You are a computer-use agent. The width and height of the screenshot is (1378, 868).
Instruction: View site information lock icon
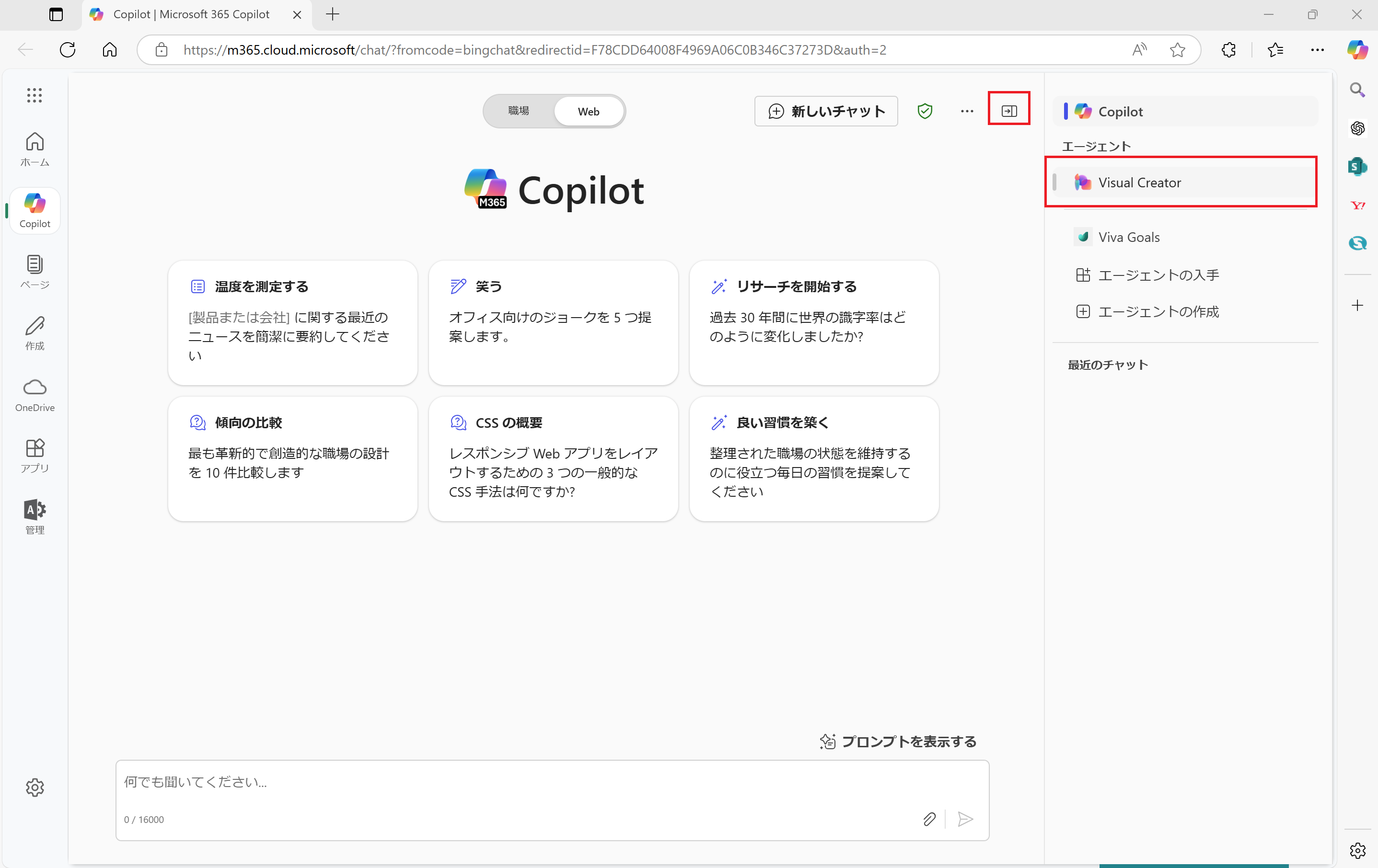pos(162,50)
